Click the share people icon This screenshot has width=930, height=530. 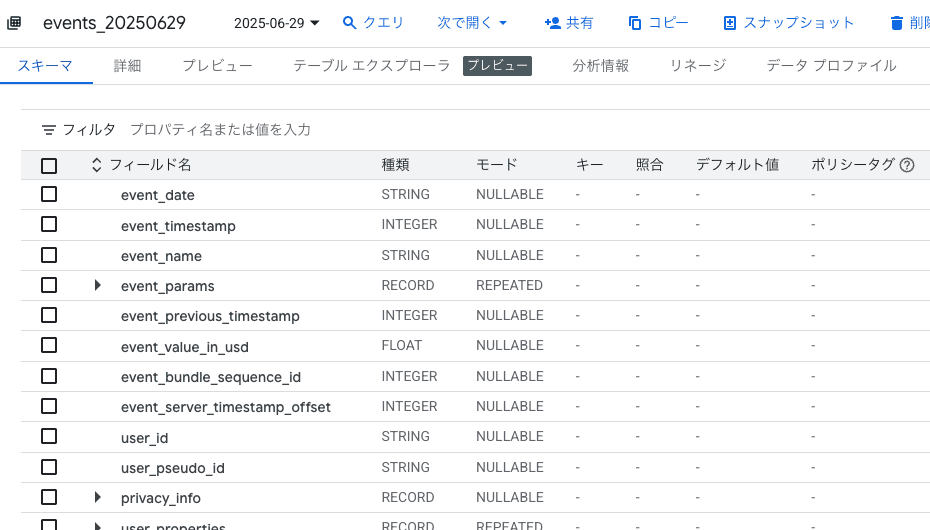click(552, 22)
